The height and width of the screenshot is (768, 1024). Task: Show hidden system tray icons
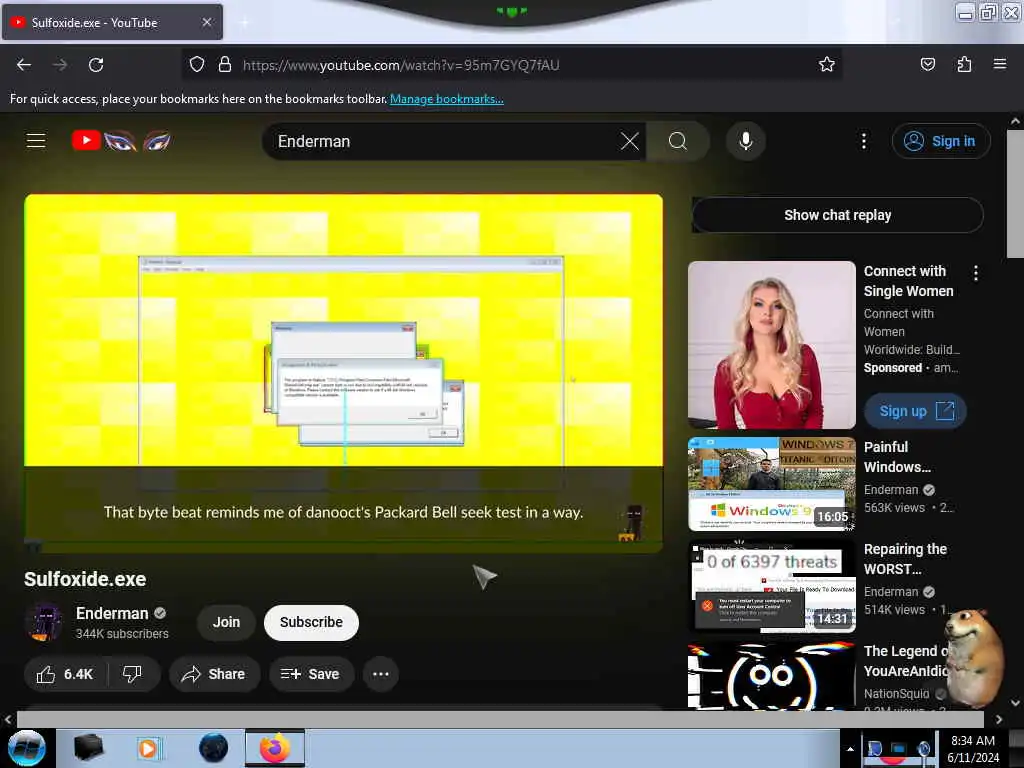point(850,749)
